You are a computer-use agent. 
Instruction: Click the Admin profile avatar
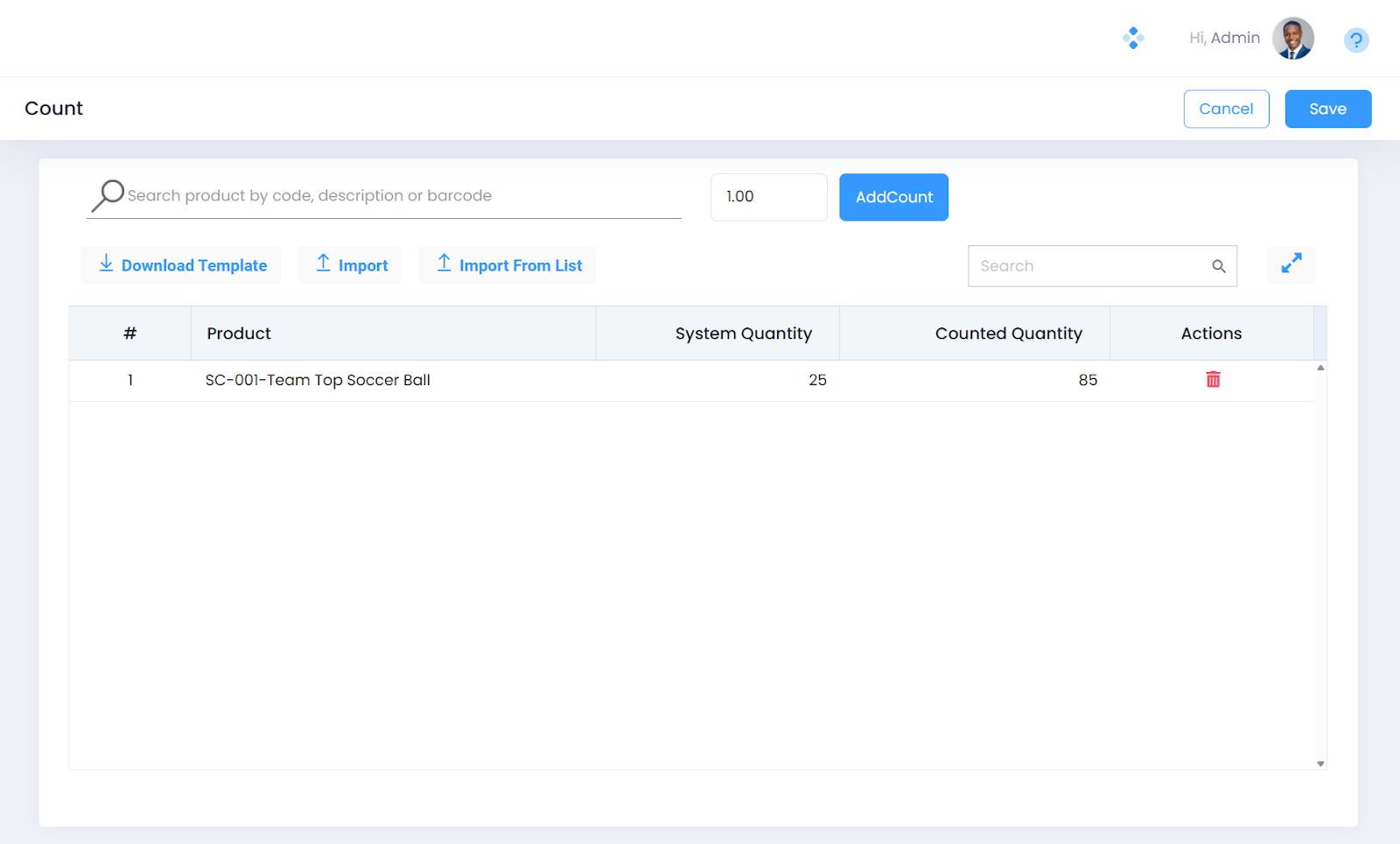1292,39
